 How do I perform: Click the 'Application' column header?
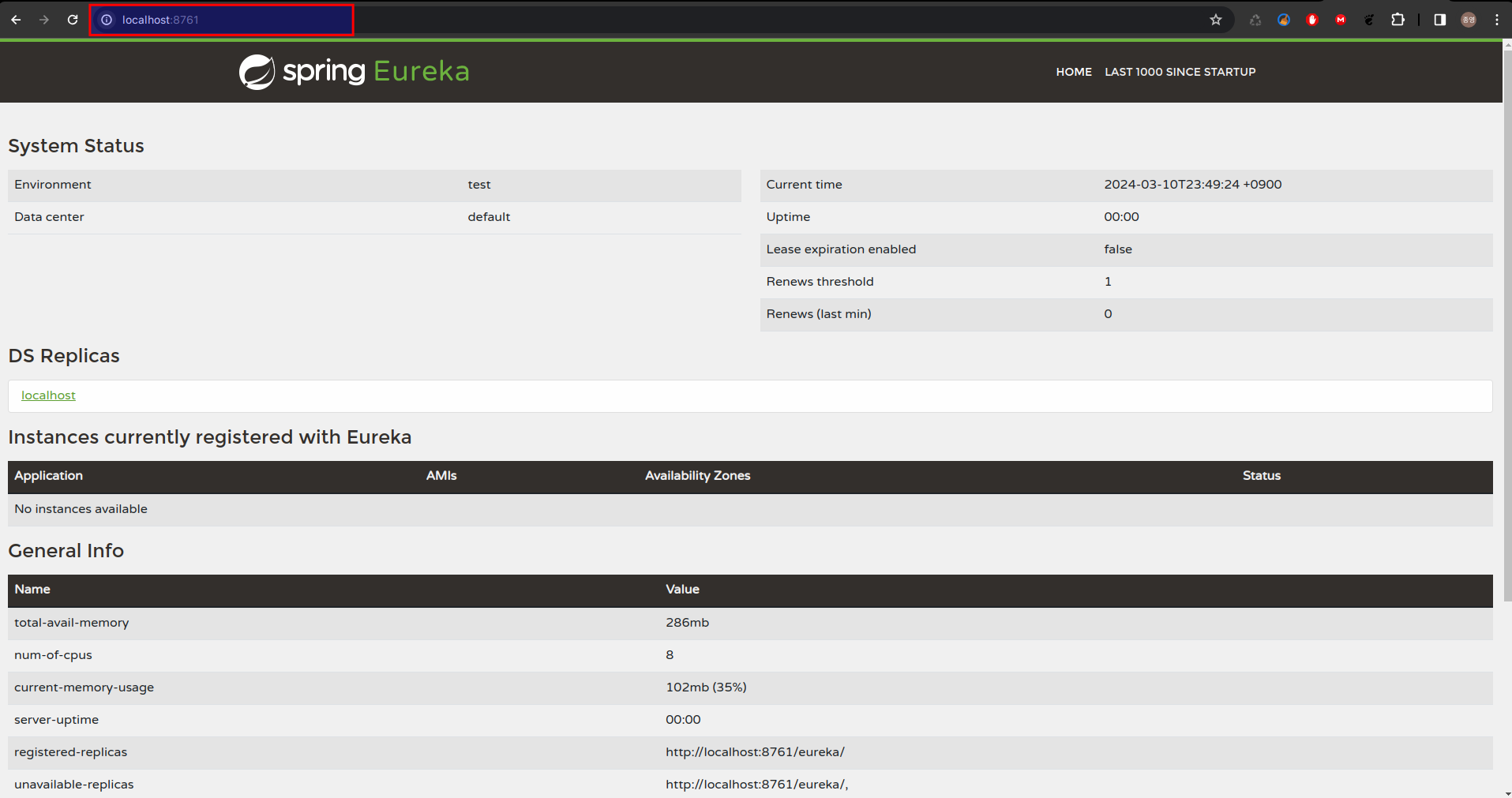tap(48, 476)
